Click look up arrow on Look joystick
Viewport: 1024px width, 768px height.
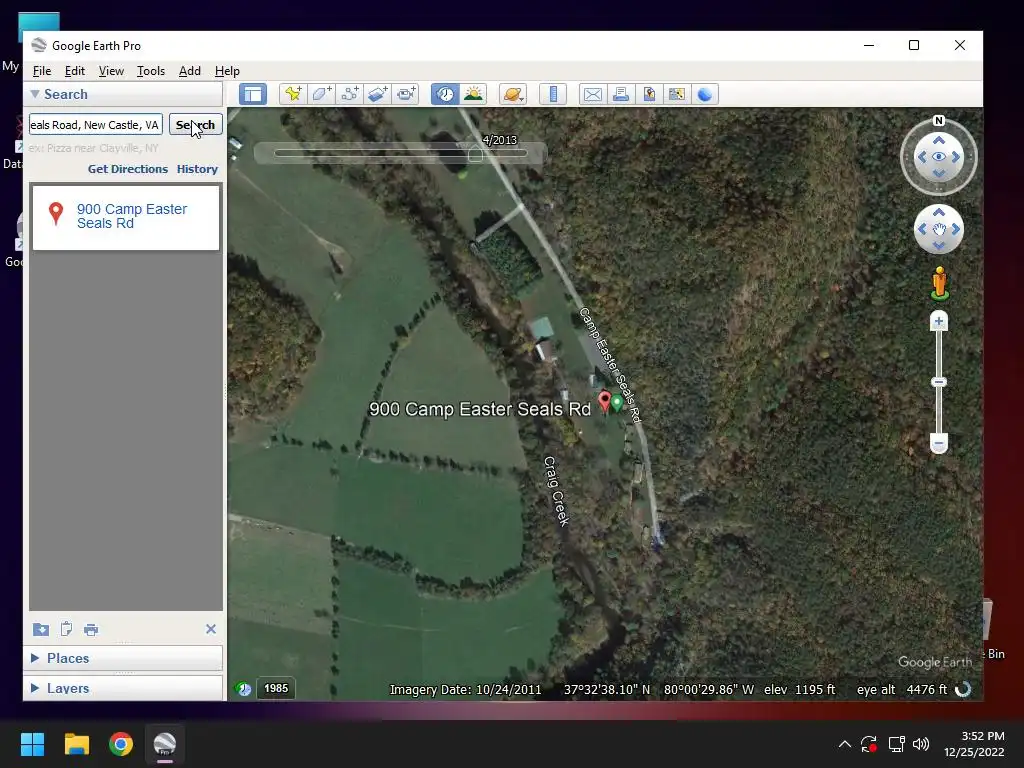point(939,140)
